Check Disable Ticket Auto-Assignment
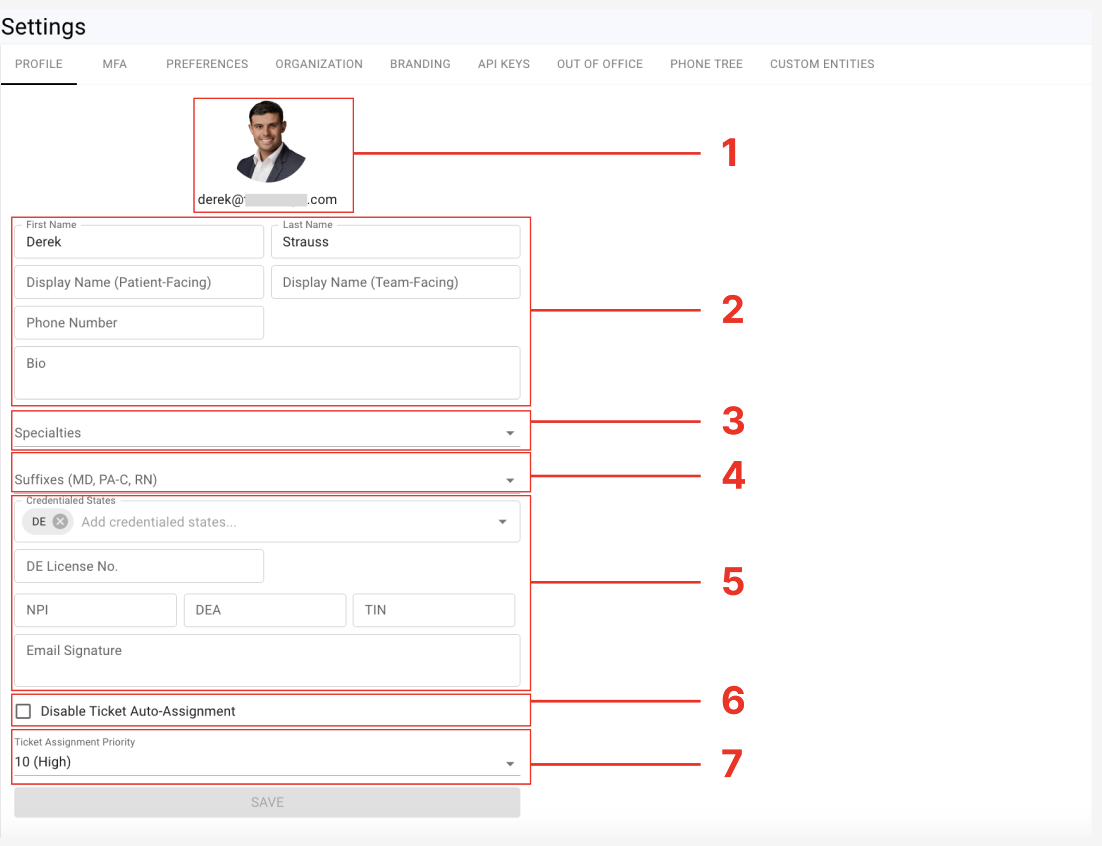Viewport: 1102px width, 846px height. tap(23, 711)
